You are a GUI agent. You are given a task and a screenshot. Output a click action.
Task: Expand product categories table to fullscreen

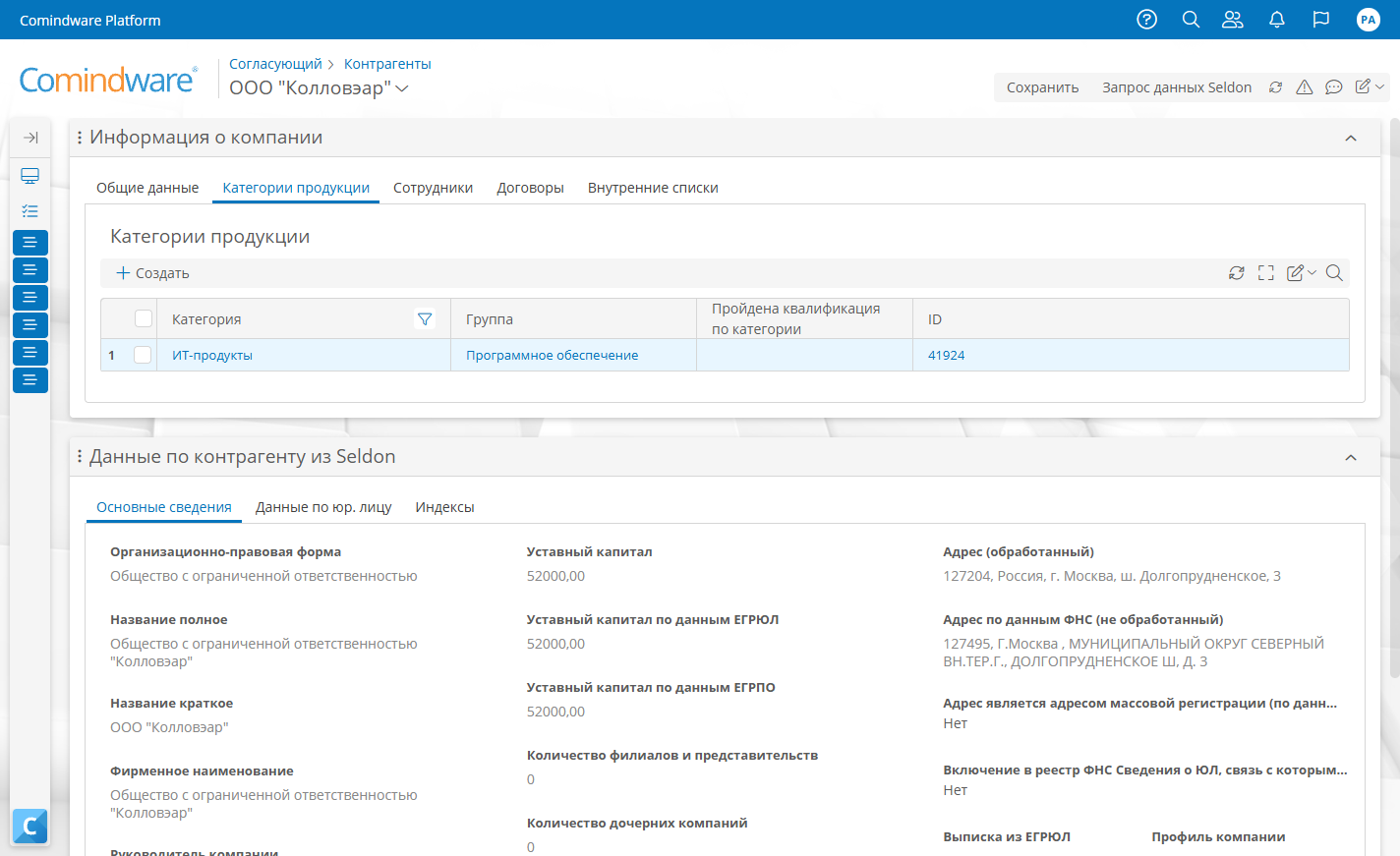tap(1266, 273)
